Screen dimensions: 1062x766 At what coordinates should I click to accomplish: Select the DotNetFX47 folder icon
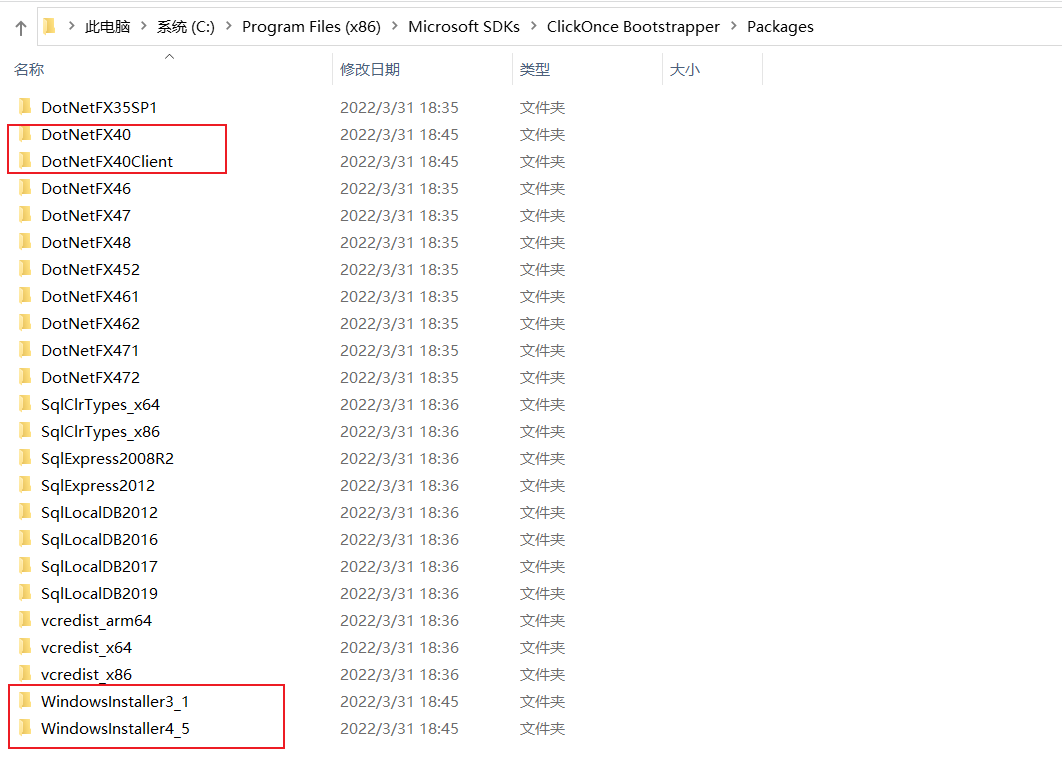25,215
